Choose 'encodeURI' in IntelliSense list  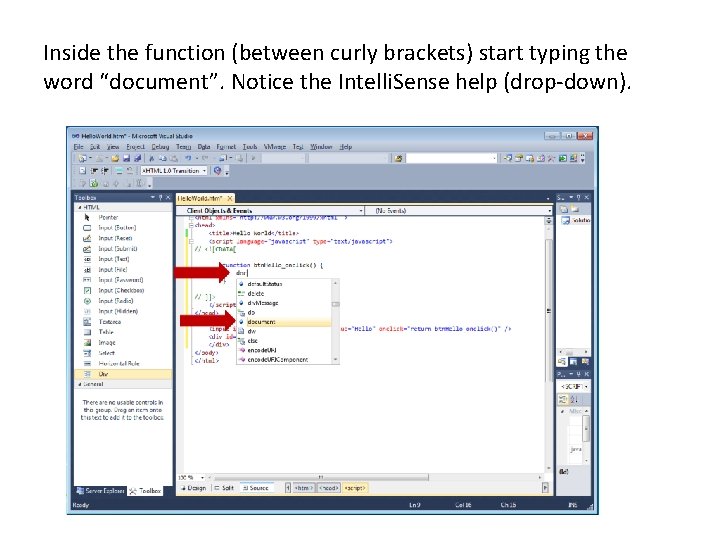(284, 350)
